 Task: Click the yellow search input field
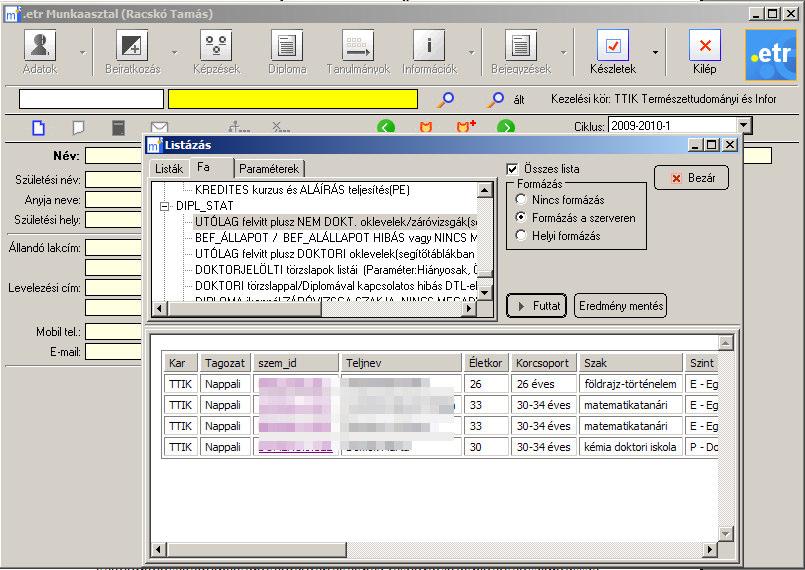click(293, 99)
